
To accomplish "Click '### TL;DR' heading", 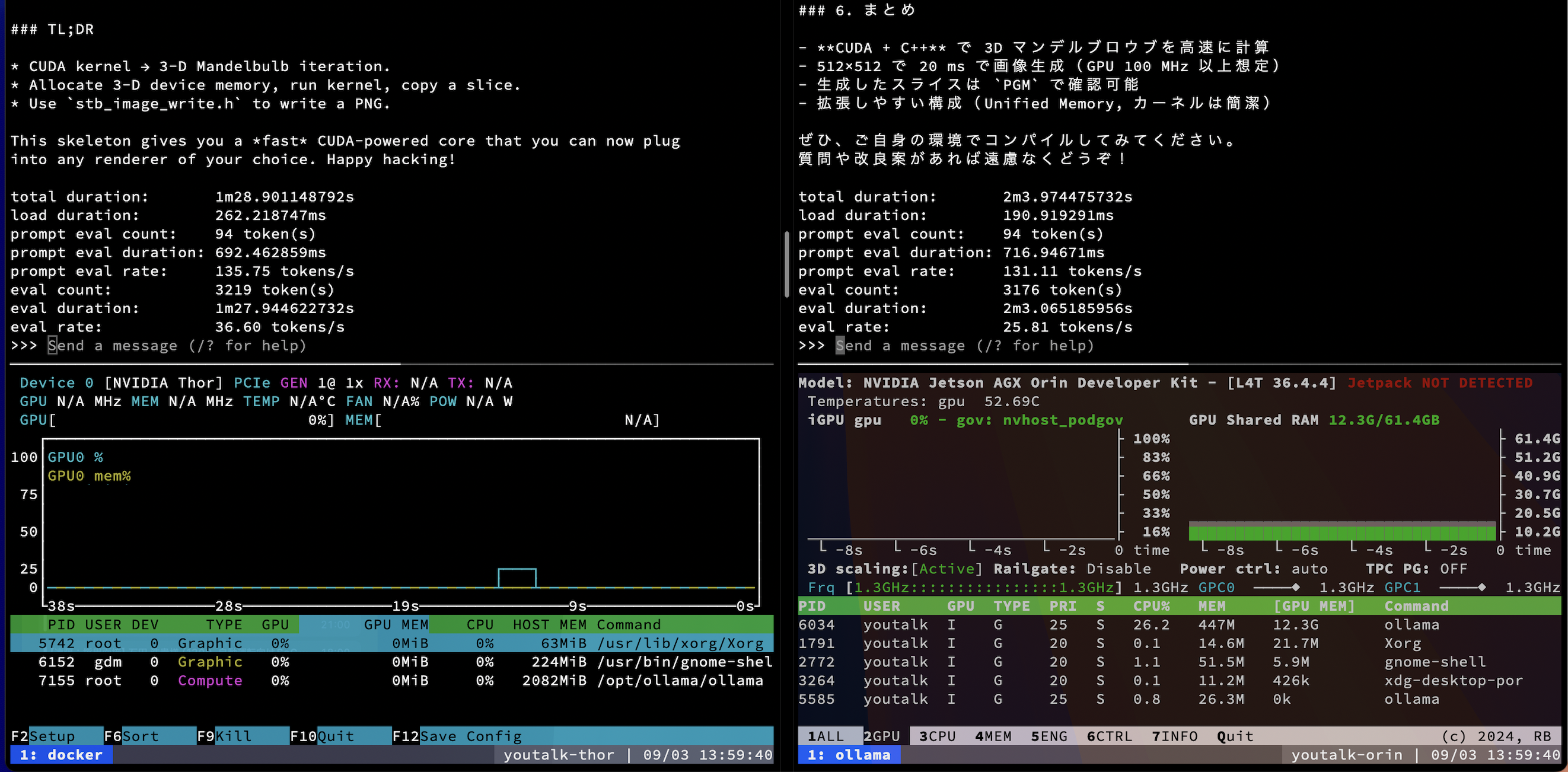I will 52,29.
